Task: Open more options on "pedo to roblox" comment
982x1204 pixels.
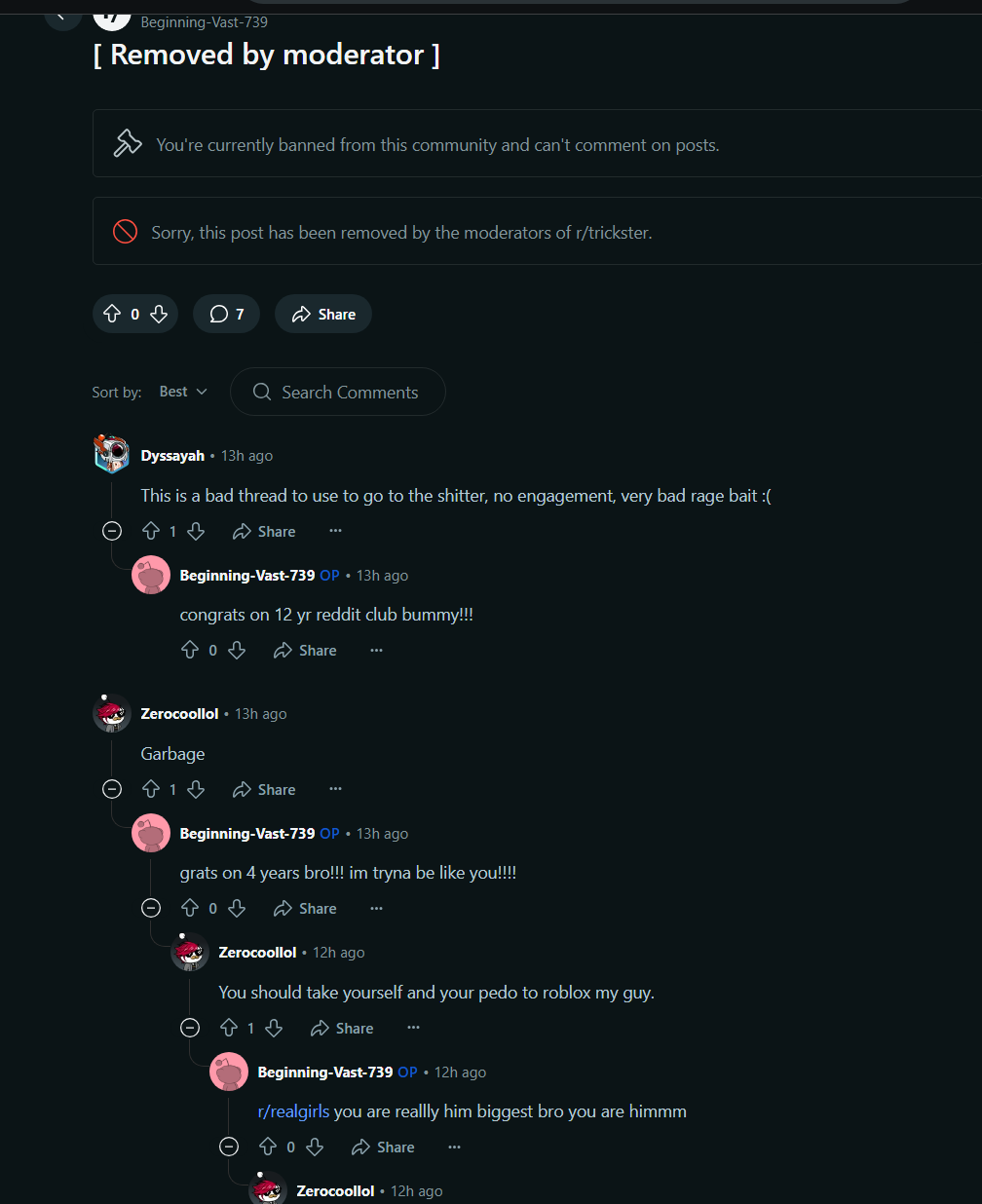Action: click(x=413, y=1028)
